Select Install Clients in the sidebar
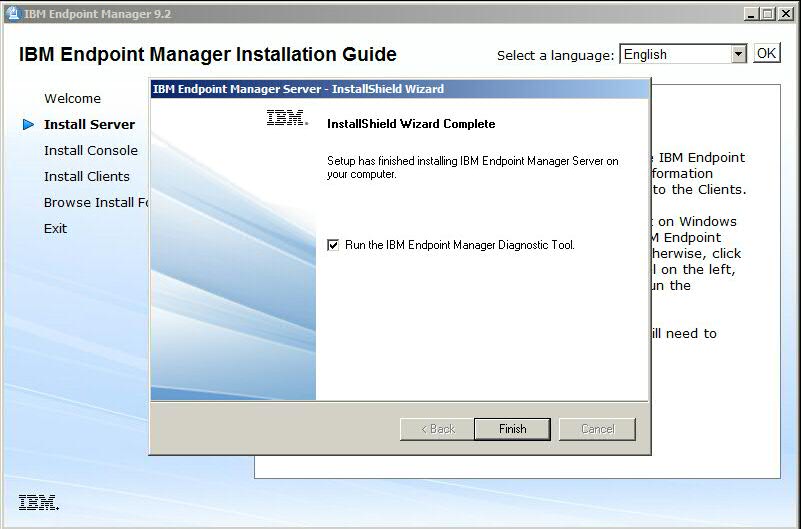 point(87,176)
